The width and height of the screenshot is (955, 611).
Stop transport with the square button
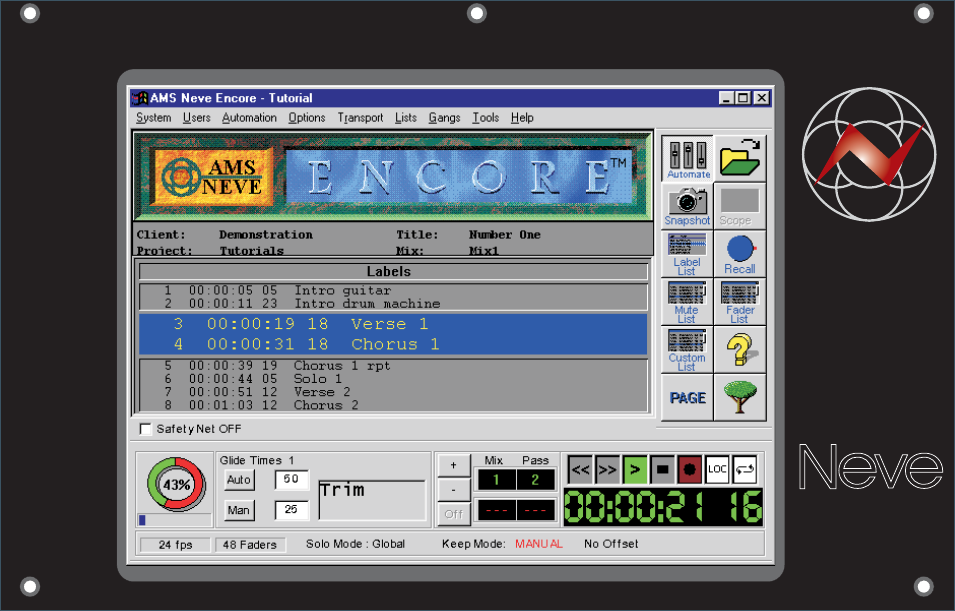tap(662, 470)
